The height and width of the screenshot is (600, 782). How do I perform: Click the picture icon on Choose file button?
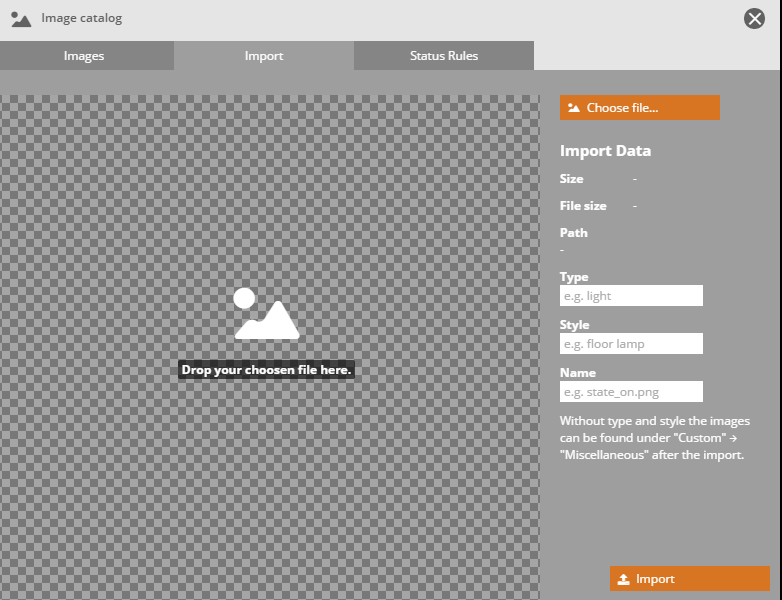(x=574, y=108)
